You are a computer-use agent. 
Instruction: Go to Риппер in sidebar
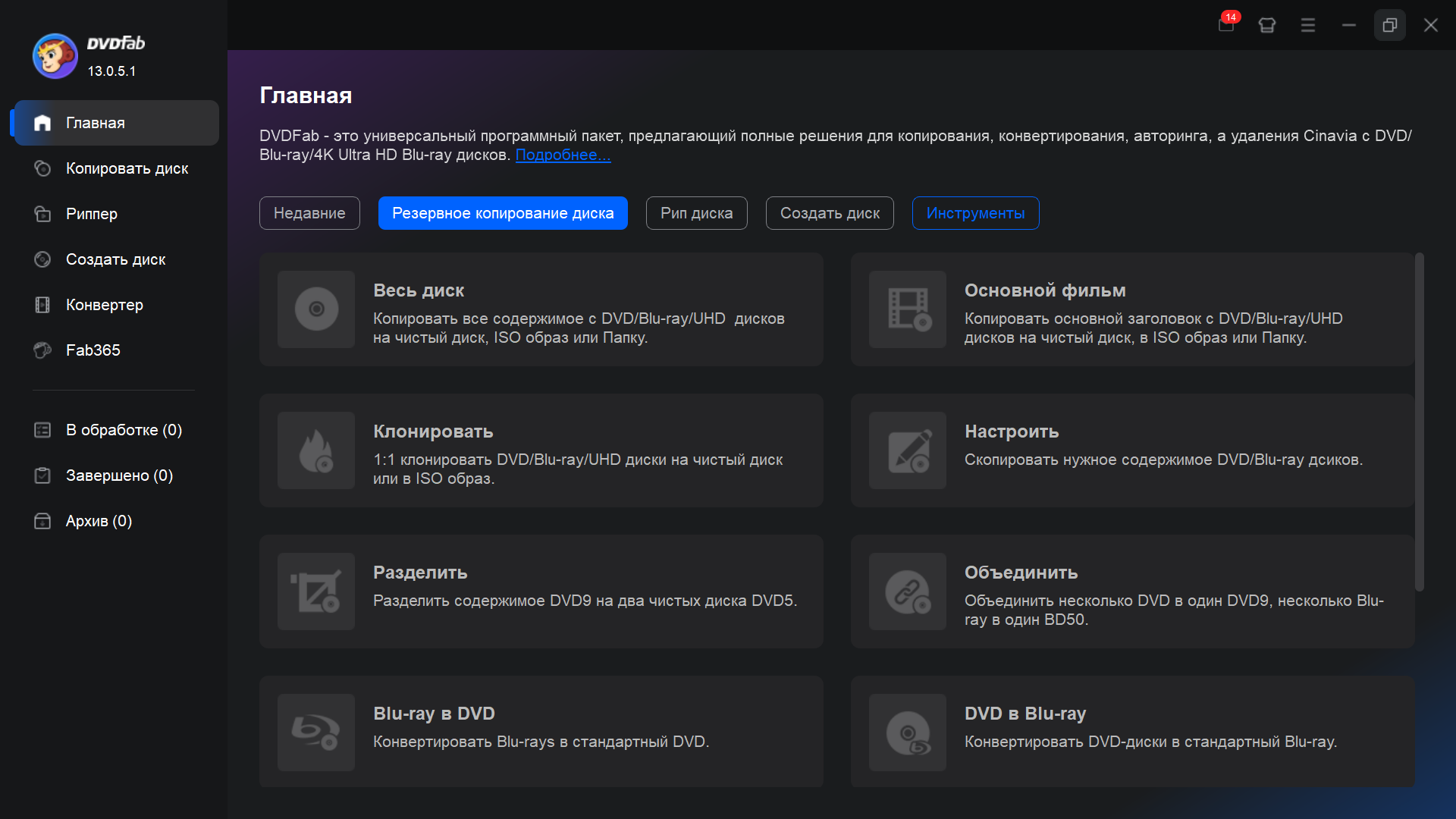(92, 214)
